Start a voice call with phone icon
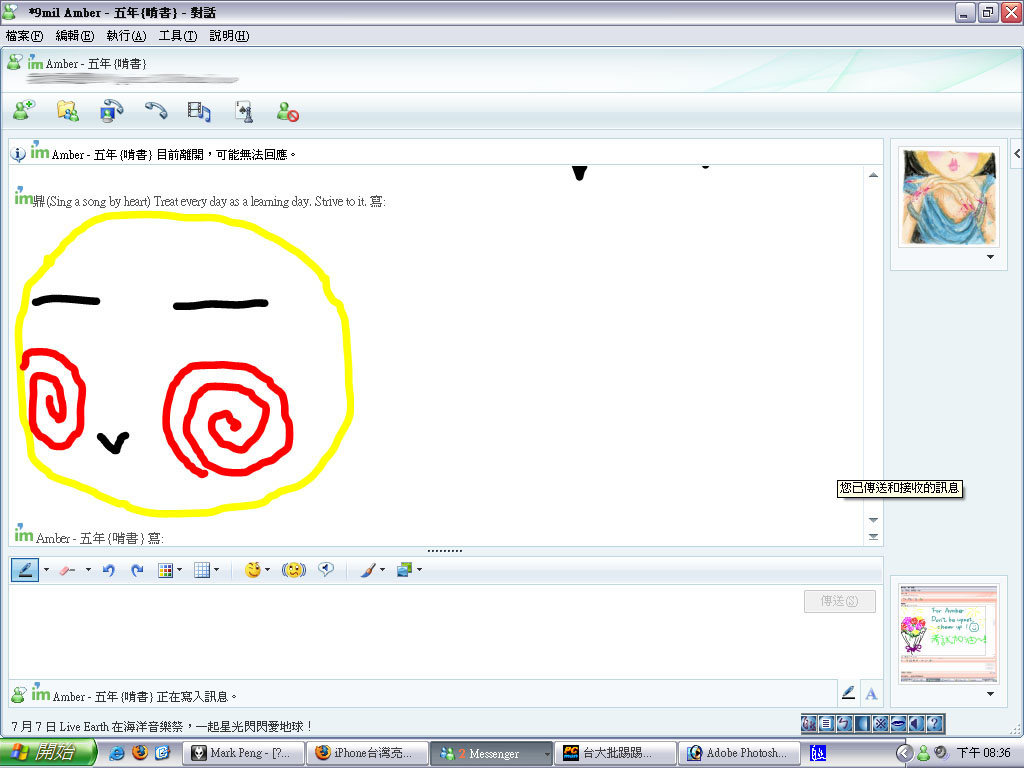 (x=156, y=110)
